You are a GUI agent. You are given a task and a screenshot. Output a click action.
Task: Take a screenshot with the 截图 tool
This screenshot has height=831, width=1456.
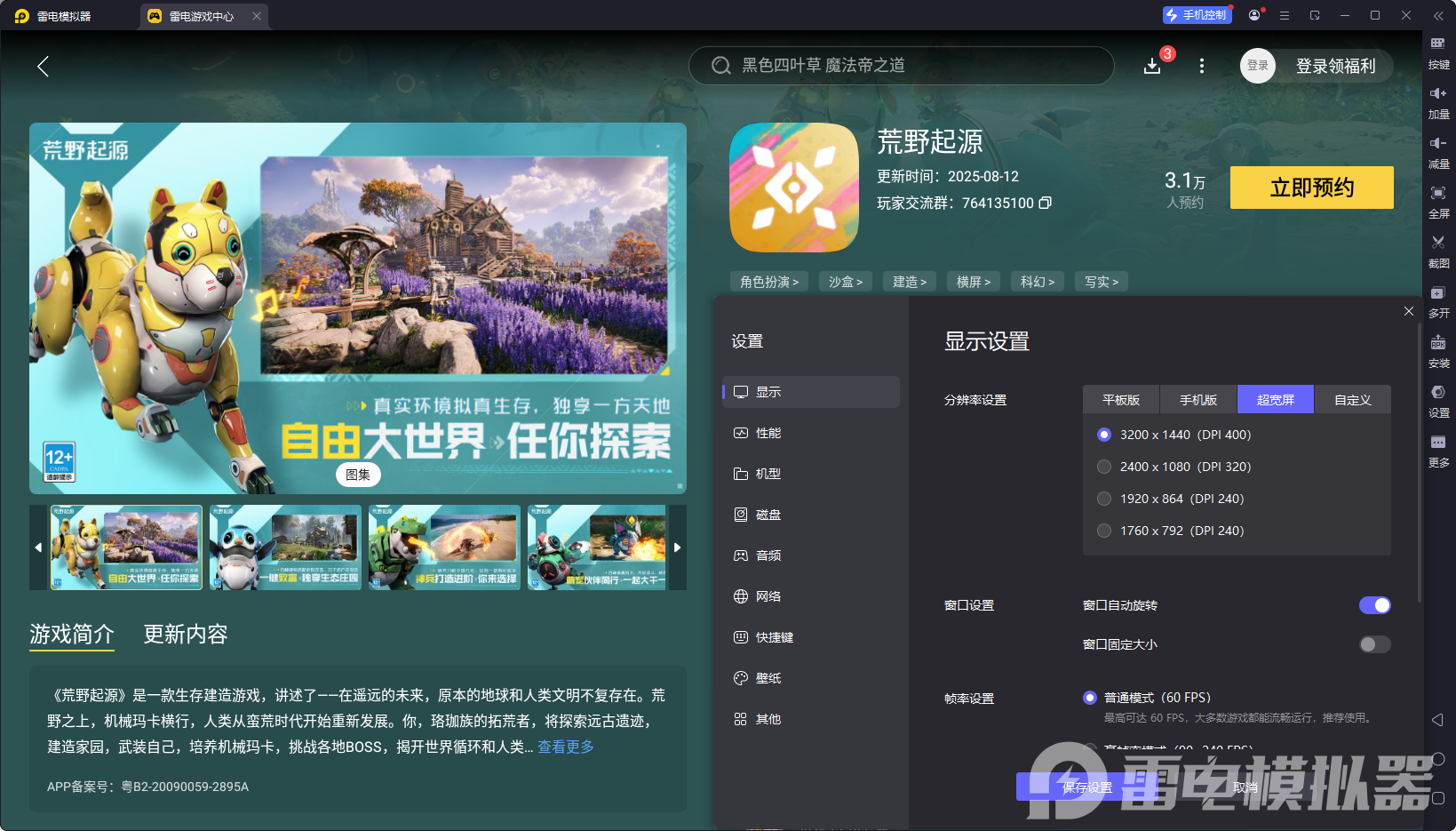pos(1437,252)
